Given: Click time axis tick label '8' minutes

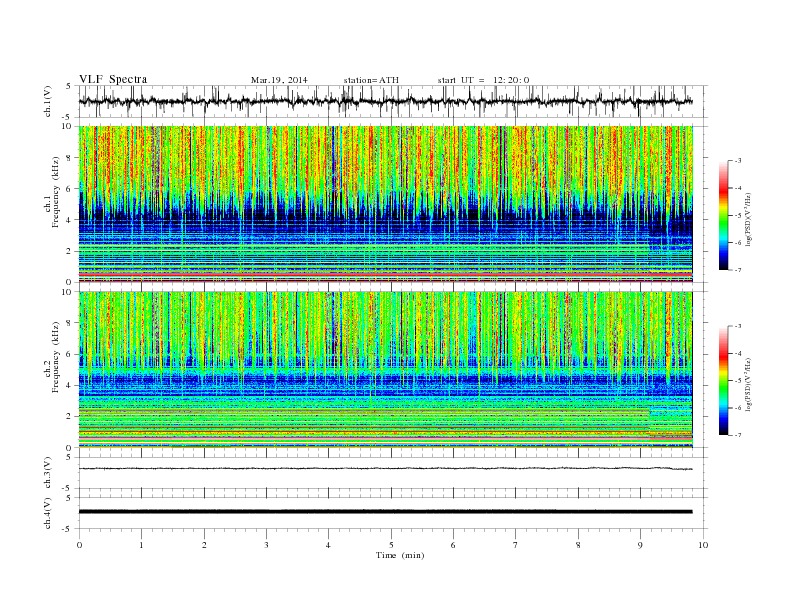Looking at the screenshot, I should tap(578, 545).
